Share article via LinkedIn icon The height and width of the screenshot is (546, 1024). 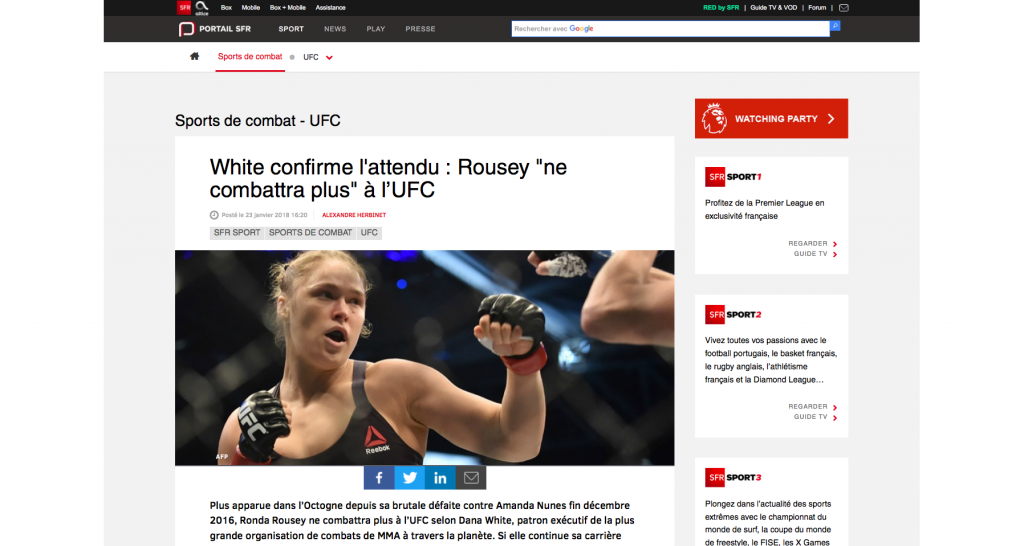(440, 477)
